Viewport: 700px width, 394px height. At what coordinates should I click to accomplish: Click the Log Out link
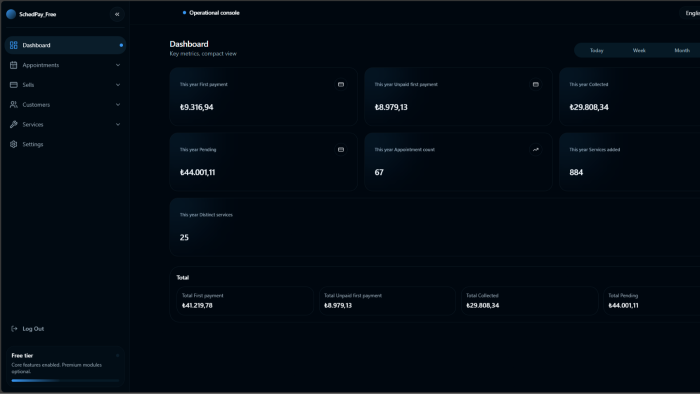[33, 329]
